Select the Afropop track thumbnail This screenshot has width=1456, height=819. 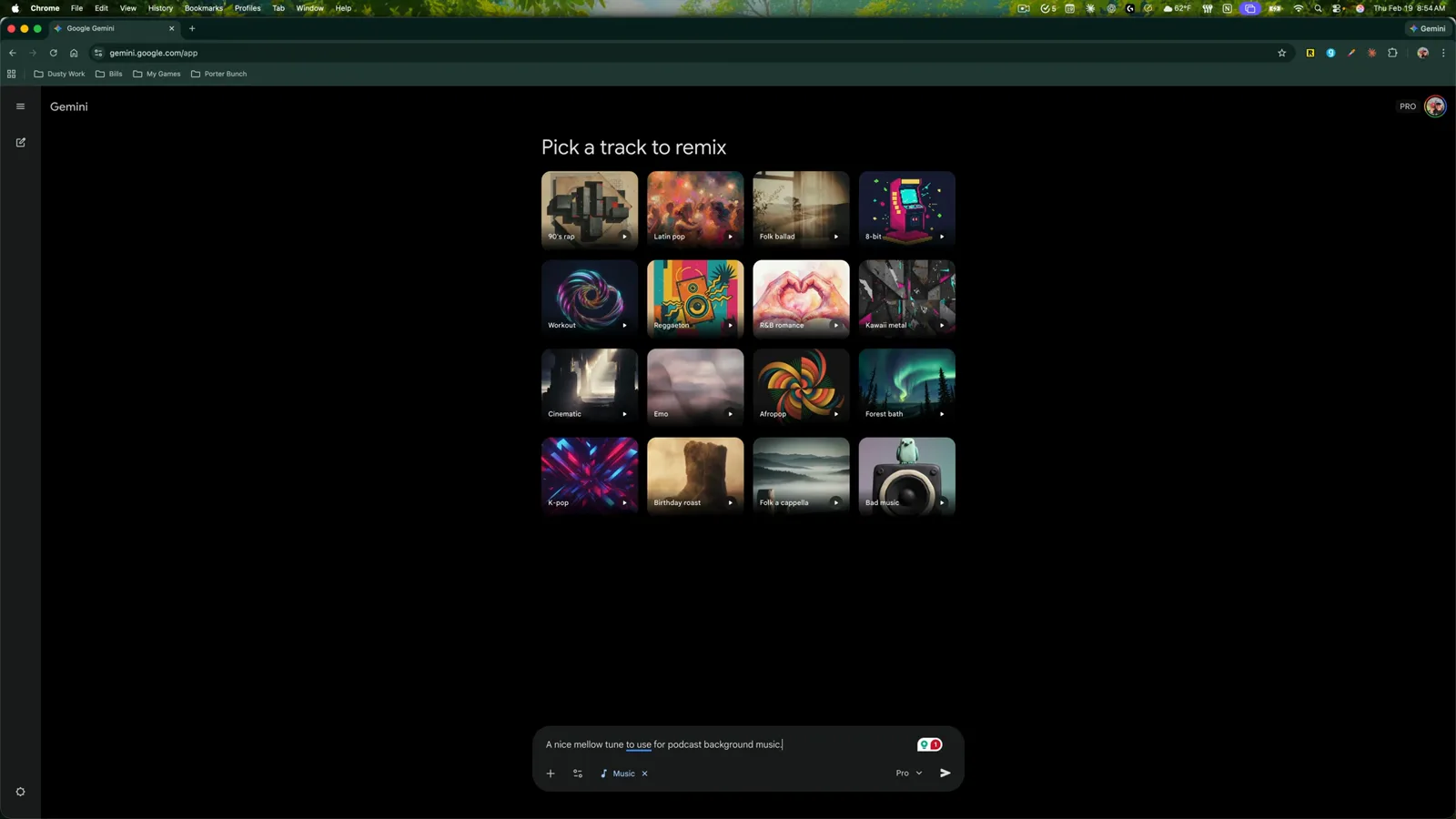(801, 388)
